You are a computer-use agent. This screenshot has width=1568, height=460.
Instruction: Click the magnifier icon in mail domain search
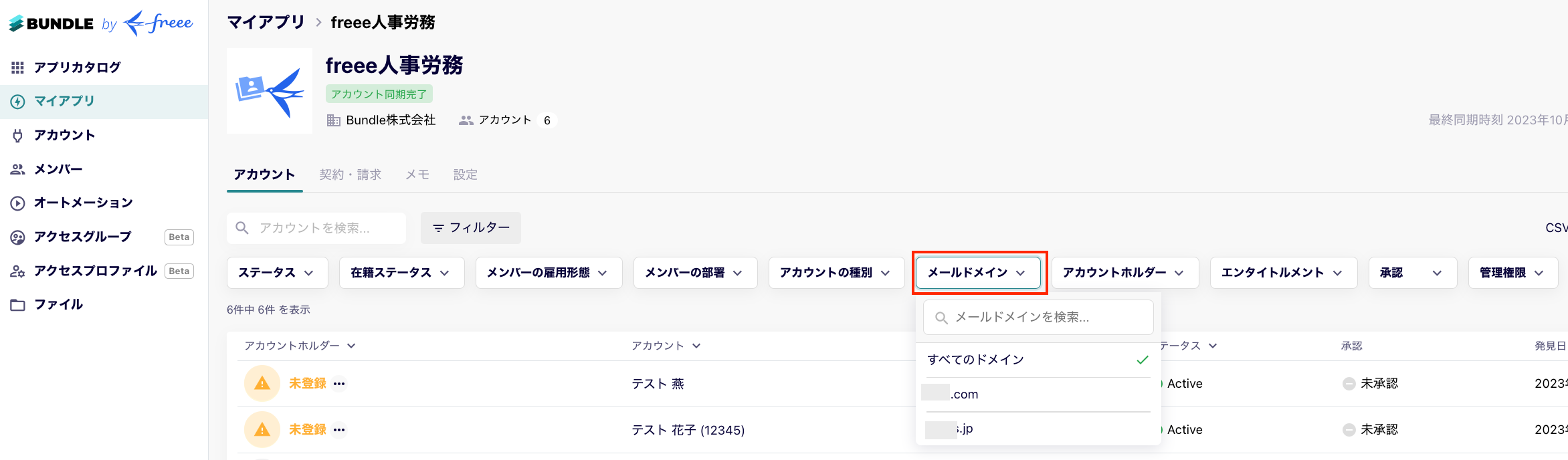point(941,318)
